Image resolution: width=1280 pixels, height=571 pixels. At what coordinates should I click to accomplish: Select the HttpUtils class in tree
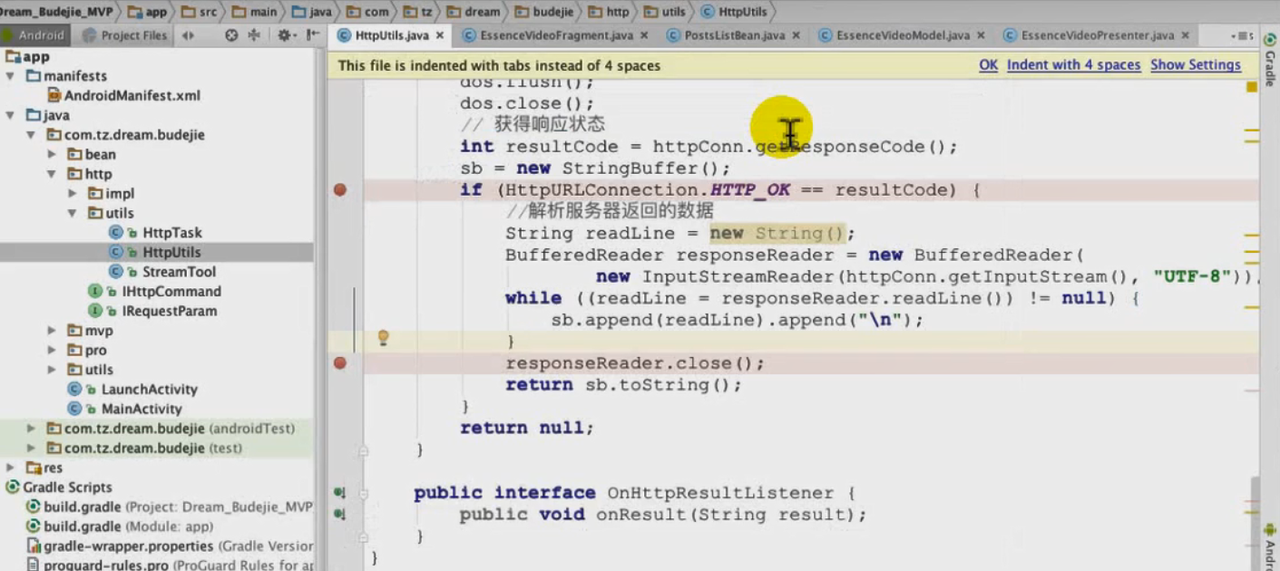[x=171, y=252]
